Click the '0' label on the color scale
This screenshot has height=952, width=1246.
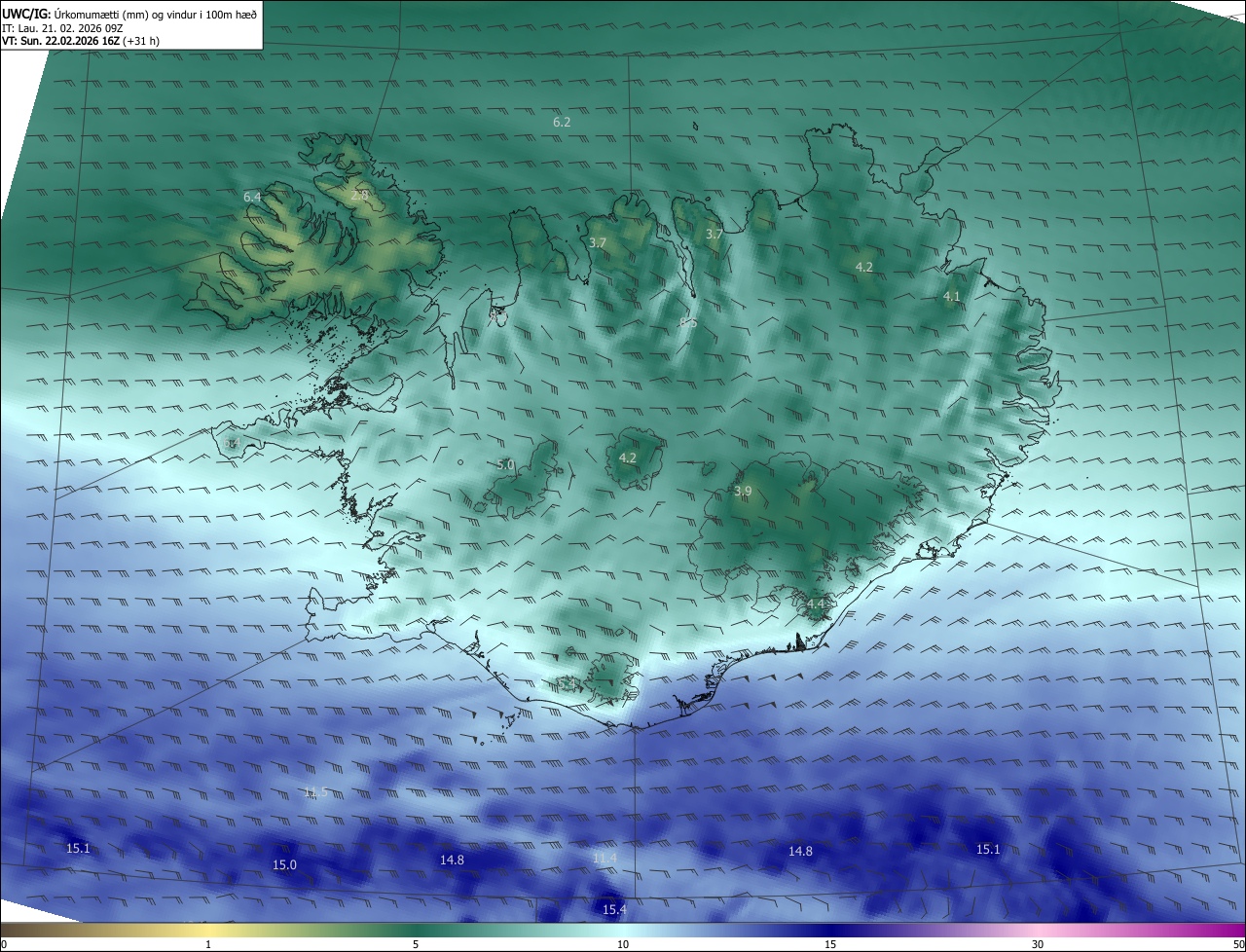pyautogui.click(x=4, y=944)
